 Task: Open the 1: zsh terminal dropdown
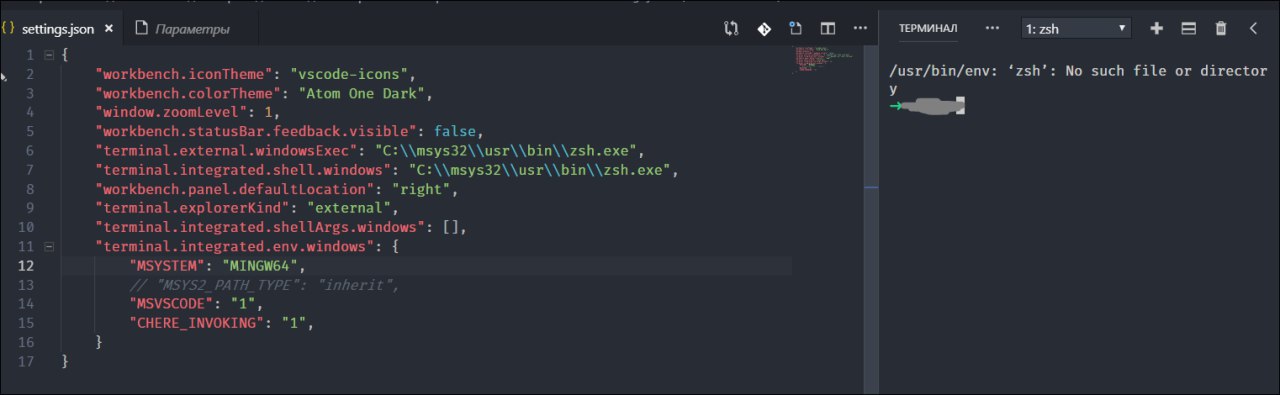click(1076, 29)
